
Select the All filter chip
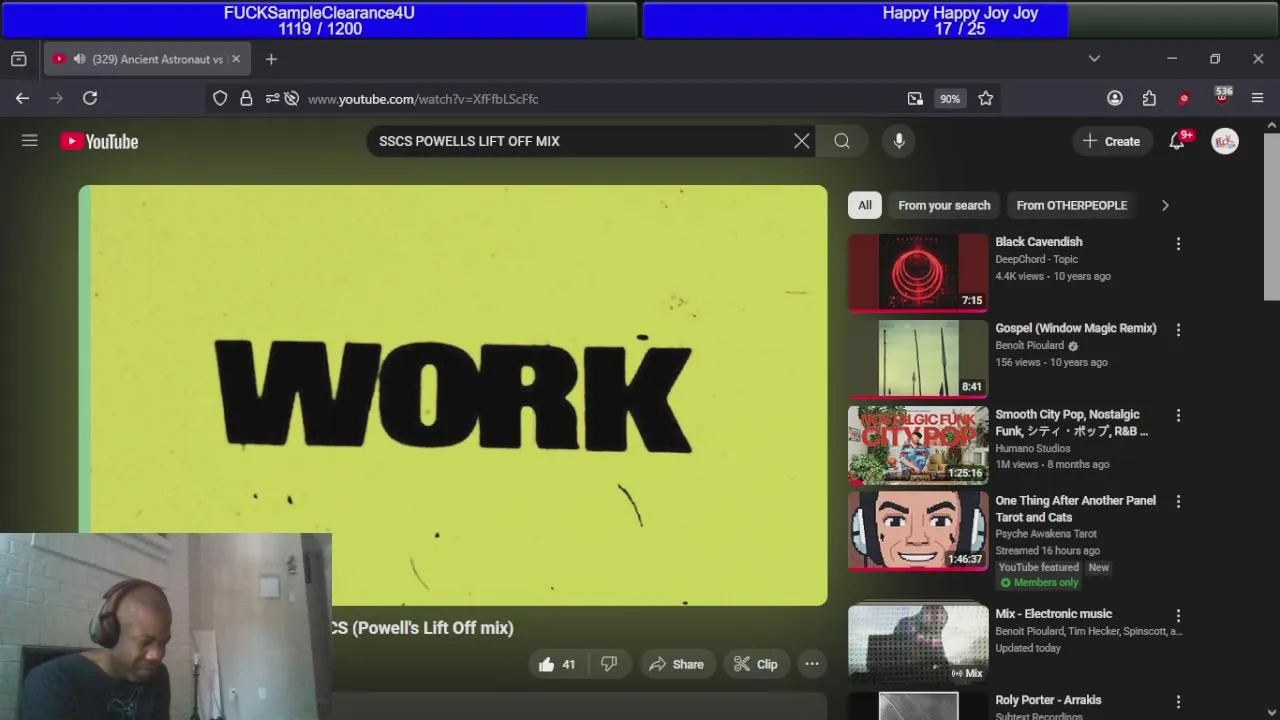click(865, 205)
